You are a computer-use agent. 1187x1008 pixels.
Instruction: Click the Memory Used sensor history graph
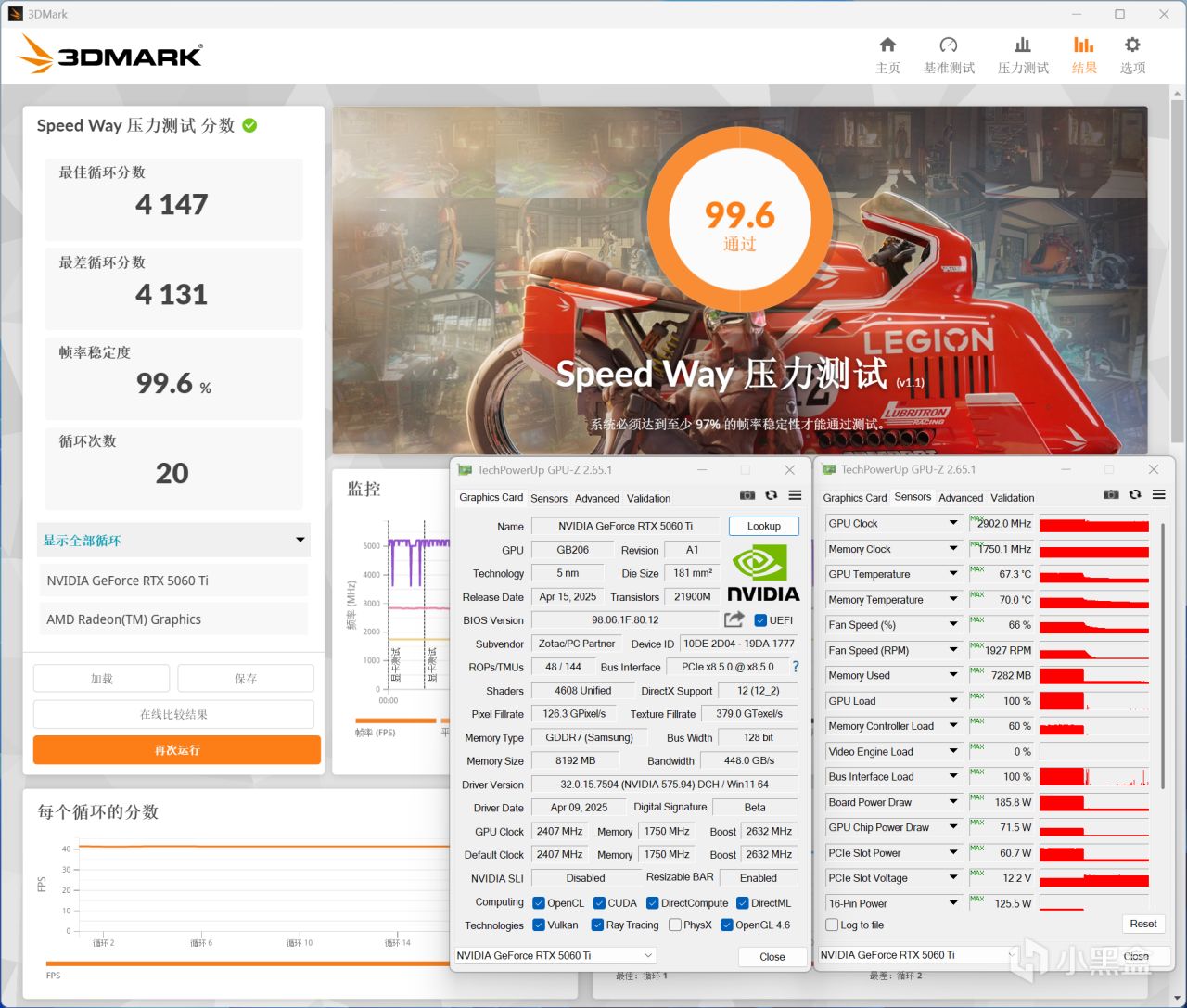click(x=1094, y=676)
